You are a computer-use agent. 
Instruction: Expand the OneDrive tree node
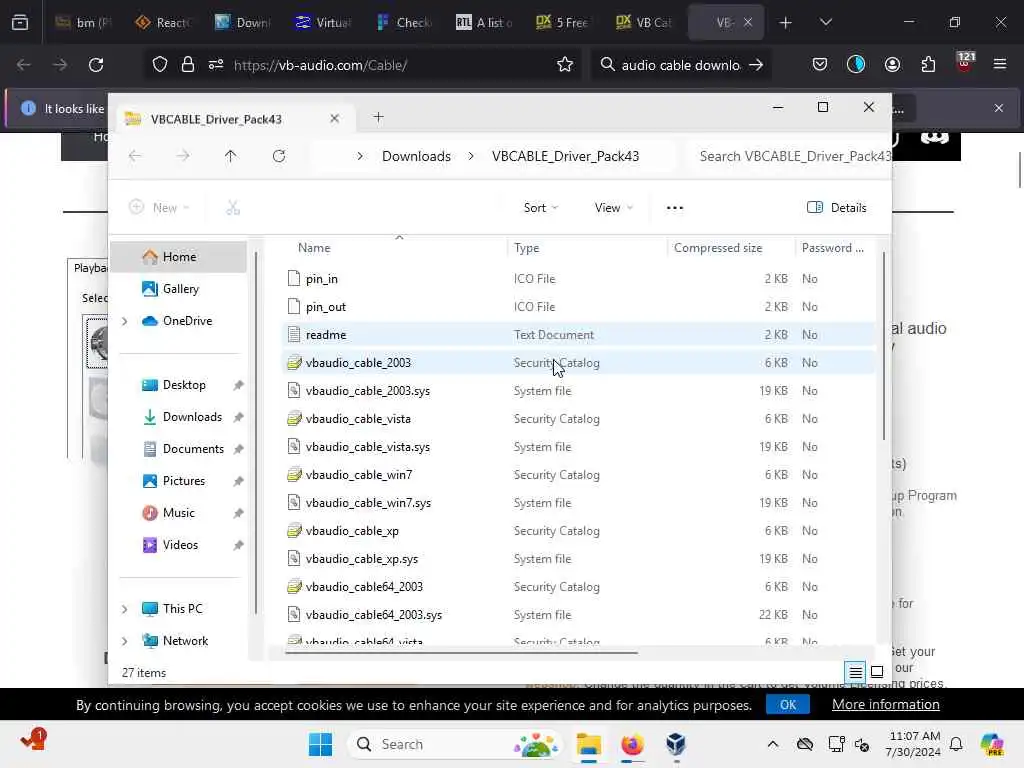pos(125,321)
